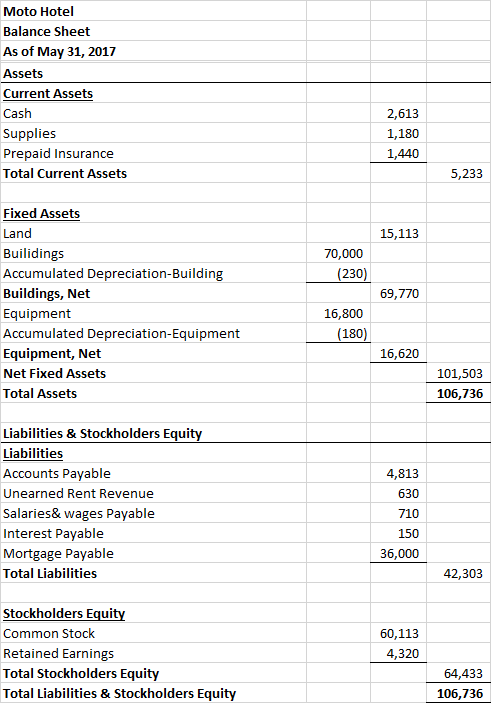491x703 pixels.
Task: Select the Supplies value 1,180
Action: pyautogui.click(x=403, y=134)
